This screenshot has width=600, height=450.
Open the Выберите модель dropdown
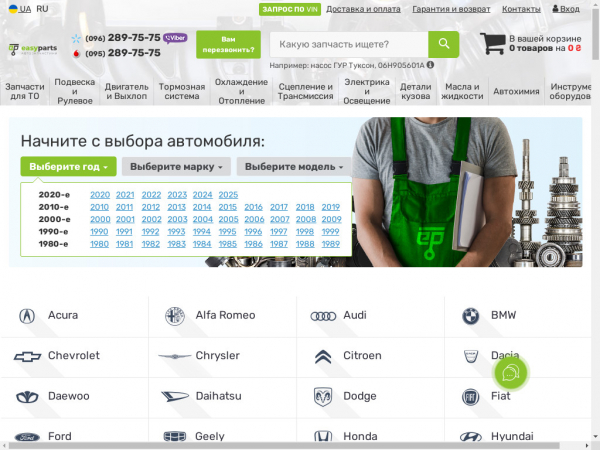click(294, 166)
